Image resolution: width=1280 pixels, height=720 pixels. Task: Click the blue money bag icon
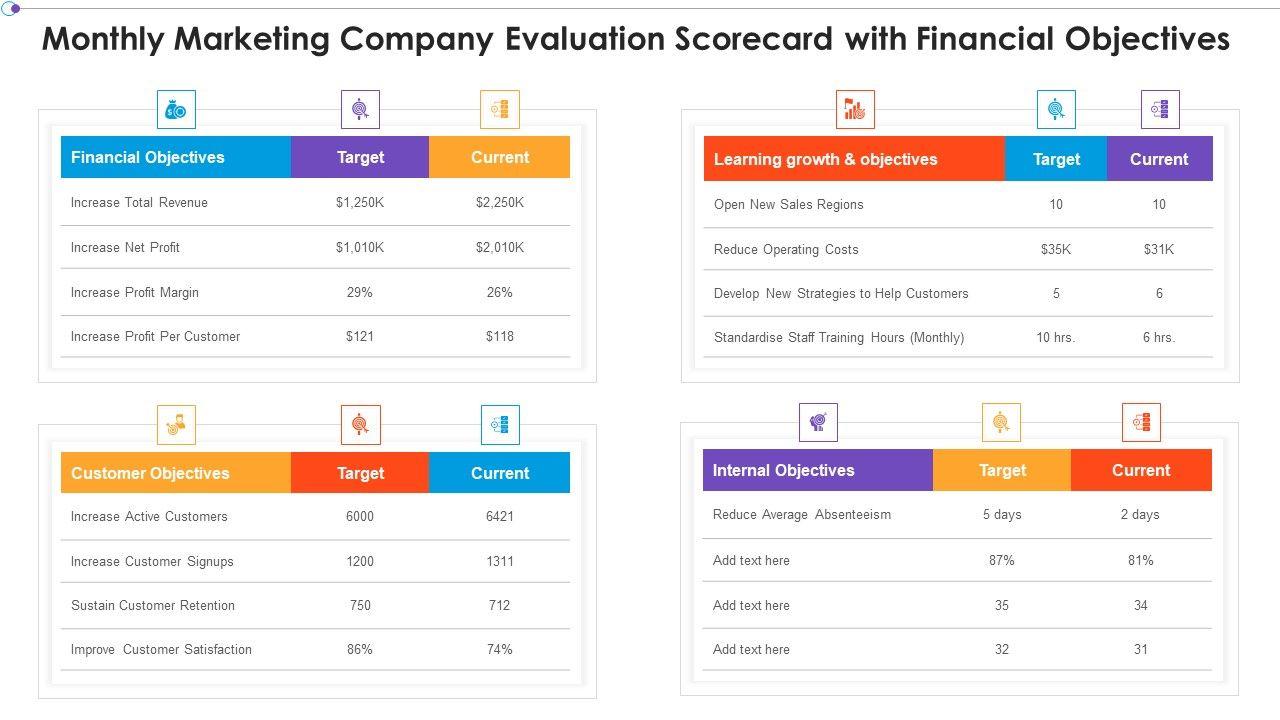click(x=176, y=110)
